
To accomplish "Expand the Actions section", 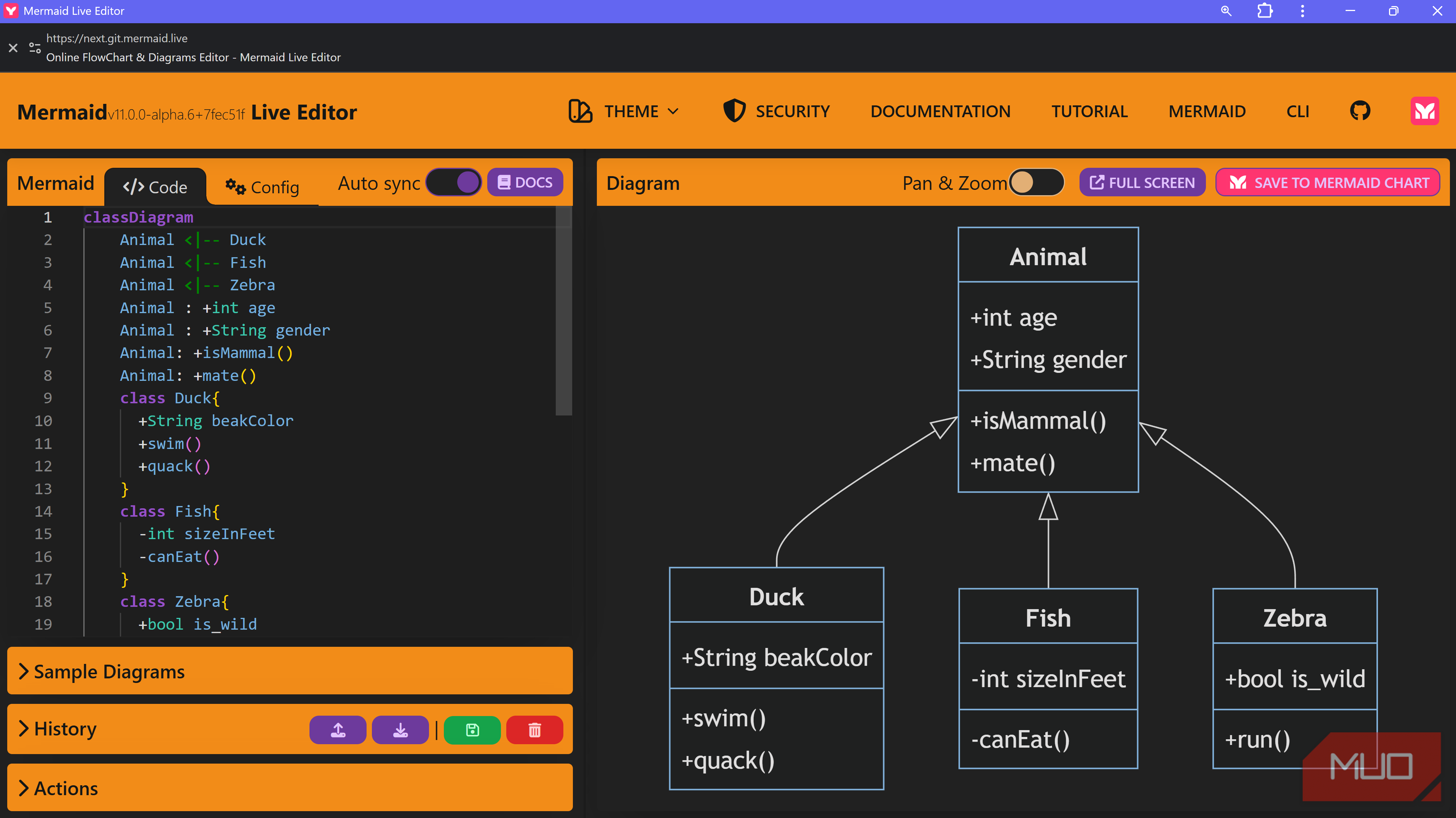I will pyautogui.click(x=289, y=788).
